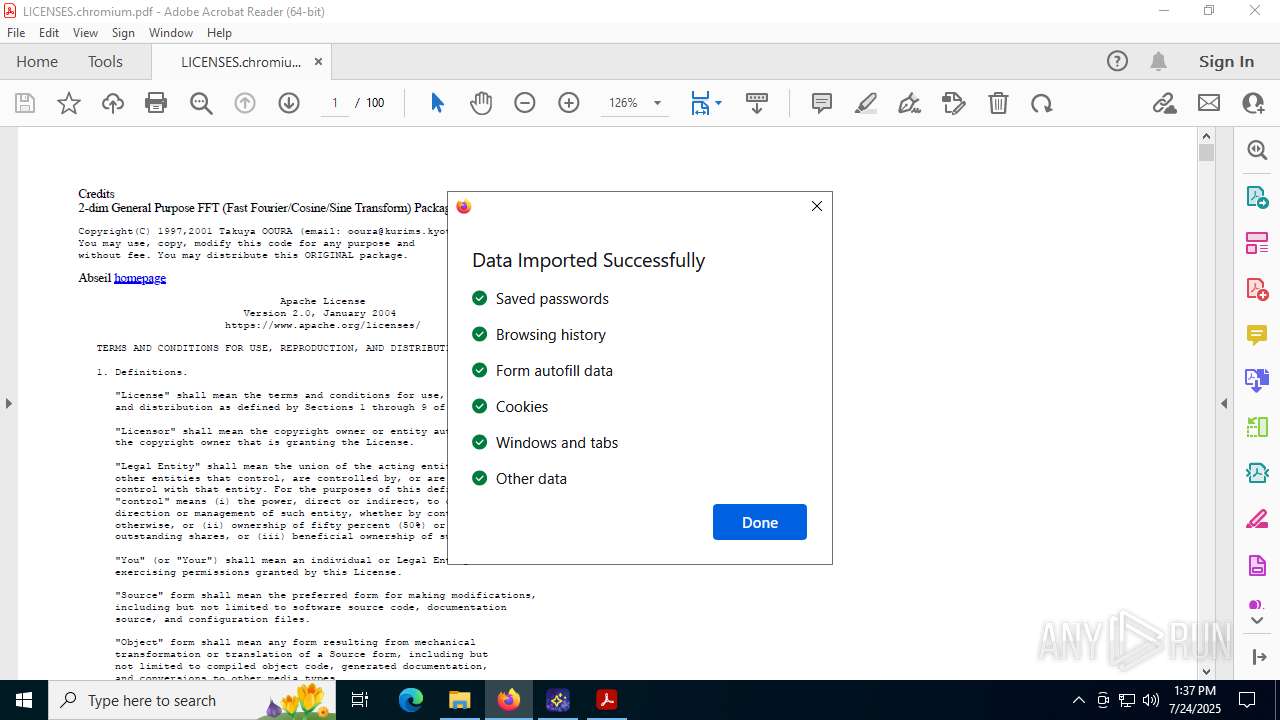The width and height of the screenshot is (1280, 720).
Task: Show hidden system tray icons
Action: click(1078, 700)
